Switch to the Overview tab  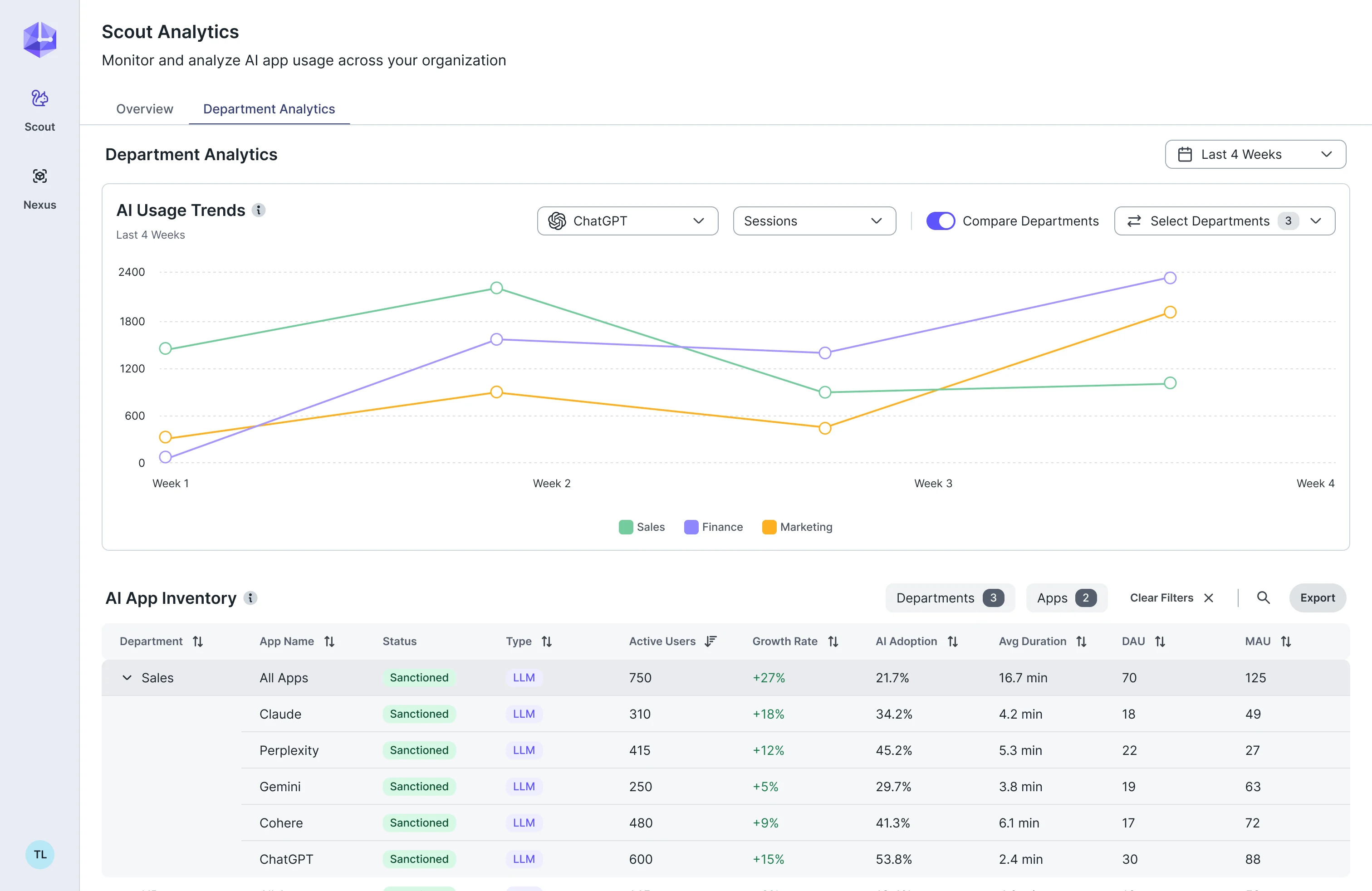[x=145, y=109]
